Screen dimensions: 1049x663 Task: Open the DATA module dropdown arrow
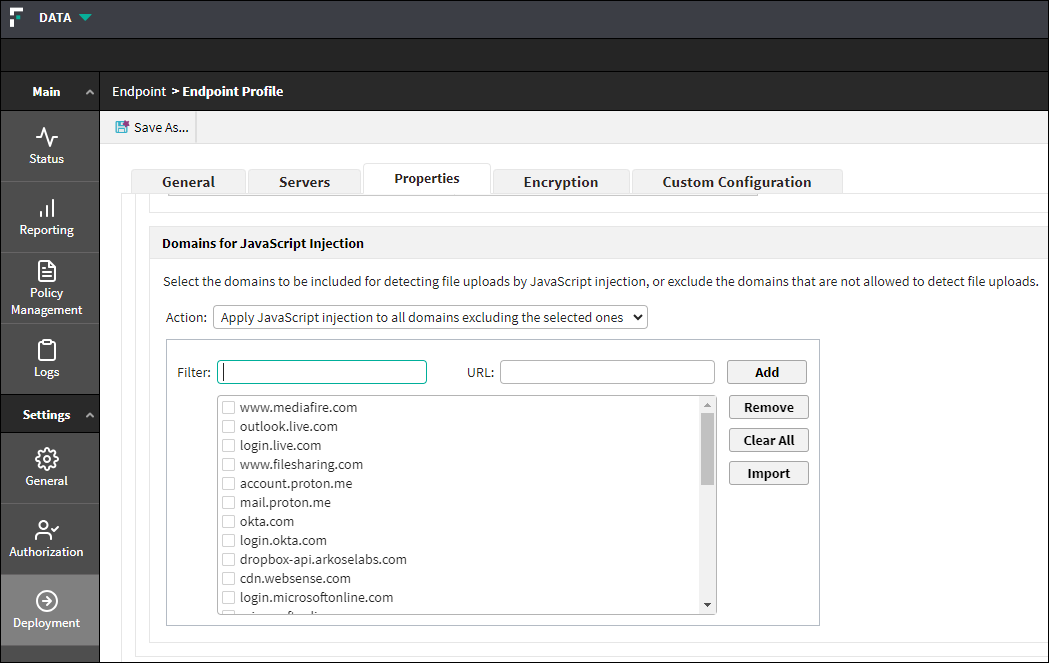click(85, 18)
